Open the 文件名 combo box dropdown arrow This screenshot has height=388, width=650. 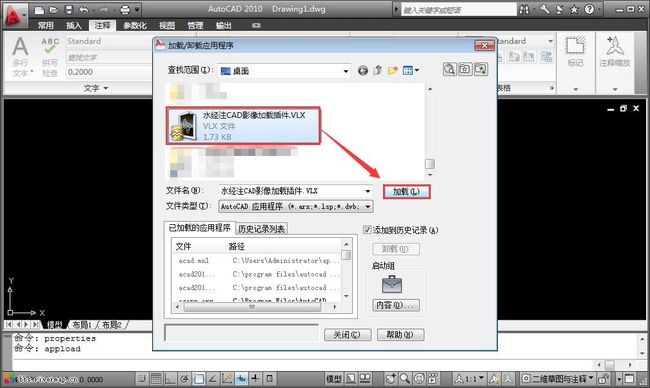coord(367,191)
